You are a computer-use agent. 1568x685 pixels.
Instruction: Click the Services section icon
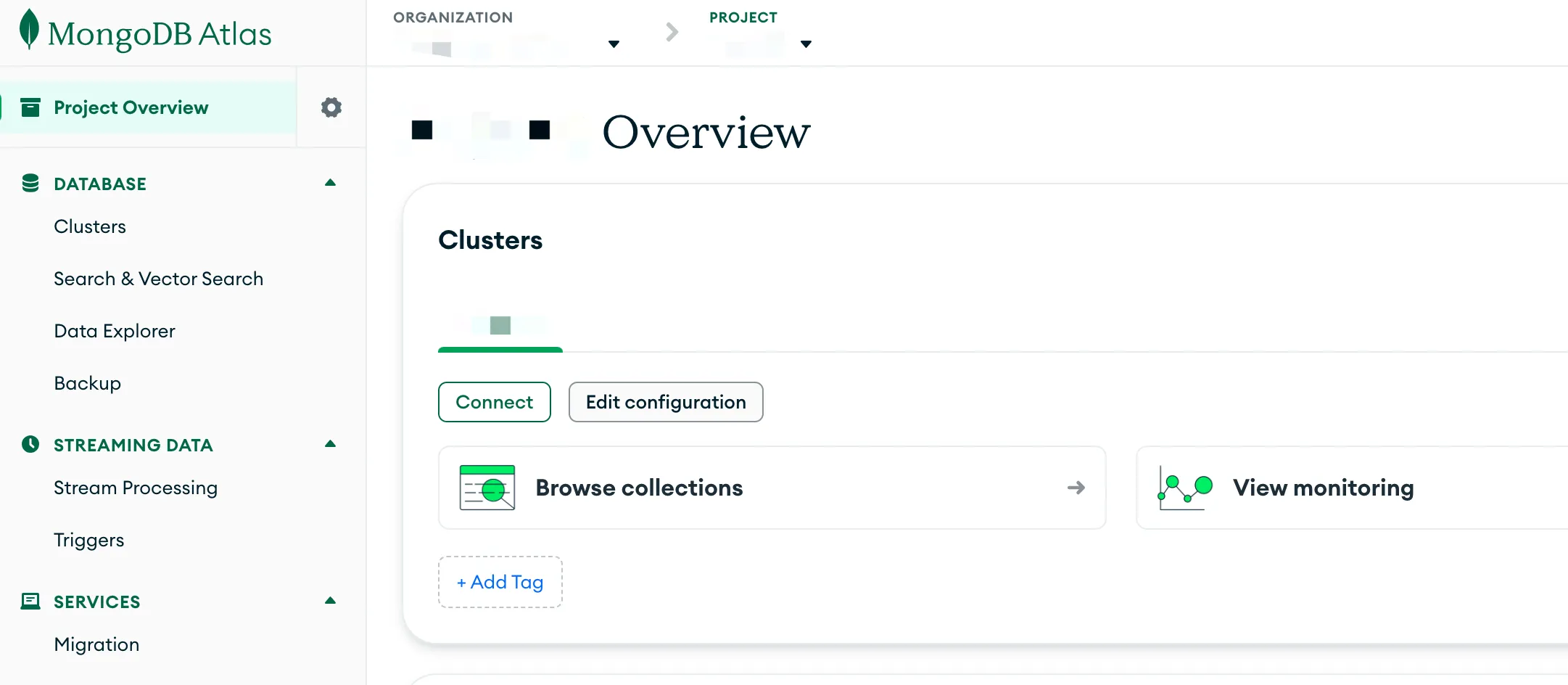[x=30, y=601]
